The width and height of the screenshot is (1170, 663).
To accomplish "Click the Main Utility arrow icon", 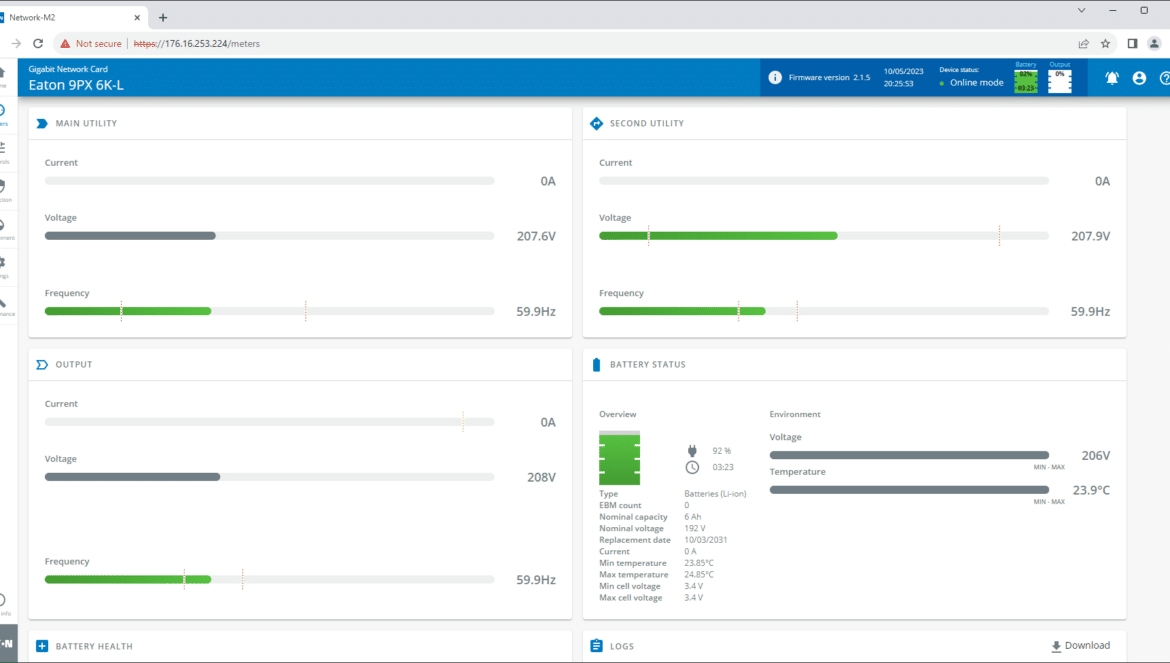I will point(42,124).
